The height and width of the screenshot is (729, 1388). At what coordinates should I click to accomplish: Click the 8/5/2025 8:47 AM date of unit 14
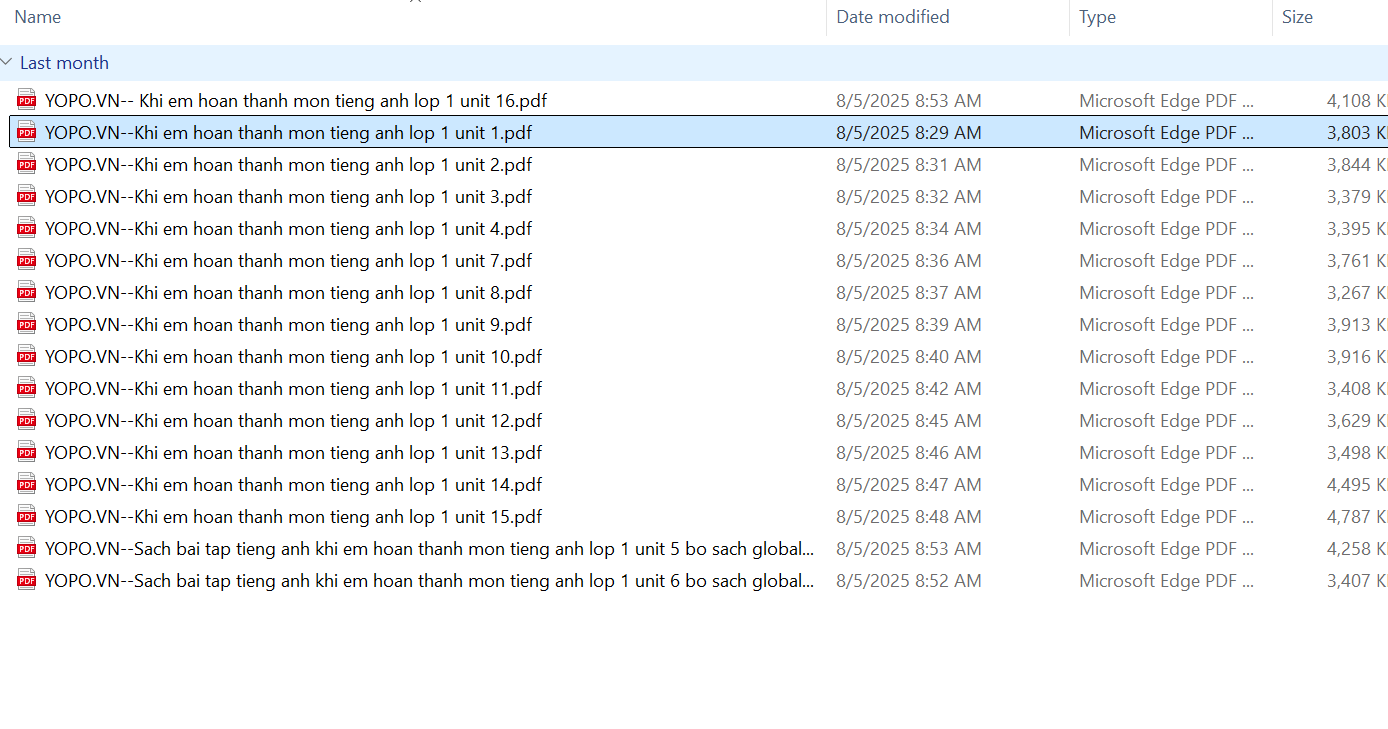pos(908,485)
